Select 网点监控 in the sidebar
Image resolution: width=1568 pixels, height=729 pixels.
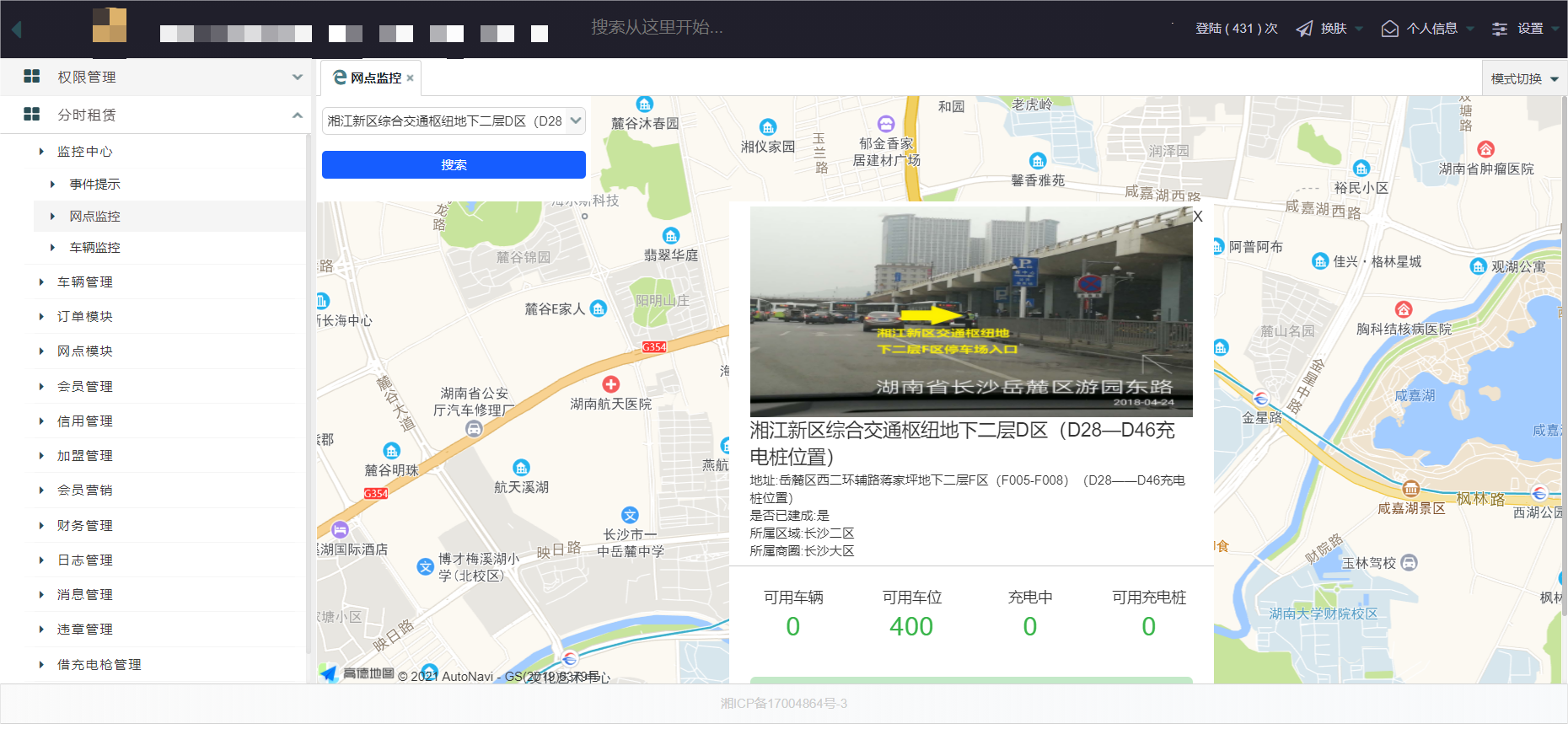click(94, 216)
